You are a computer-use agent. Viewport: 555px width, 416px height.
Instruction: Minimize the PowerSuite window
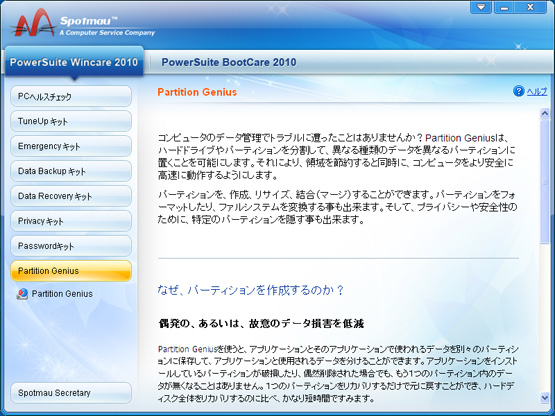click(x=504, y=7)
